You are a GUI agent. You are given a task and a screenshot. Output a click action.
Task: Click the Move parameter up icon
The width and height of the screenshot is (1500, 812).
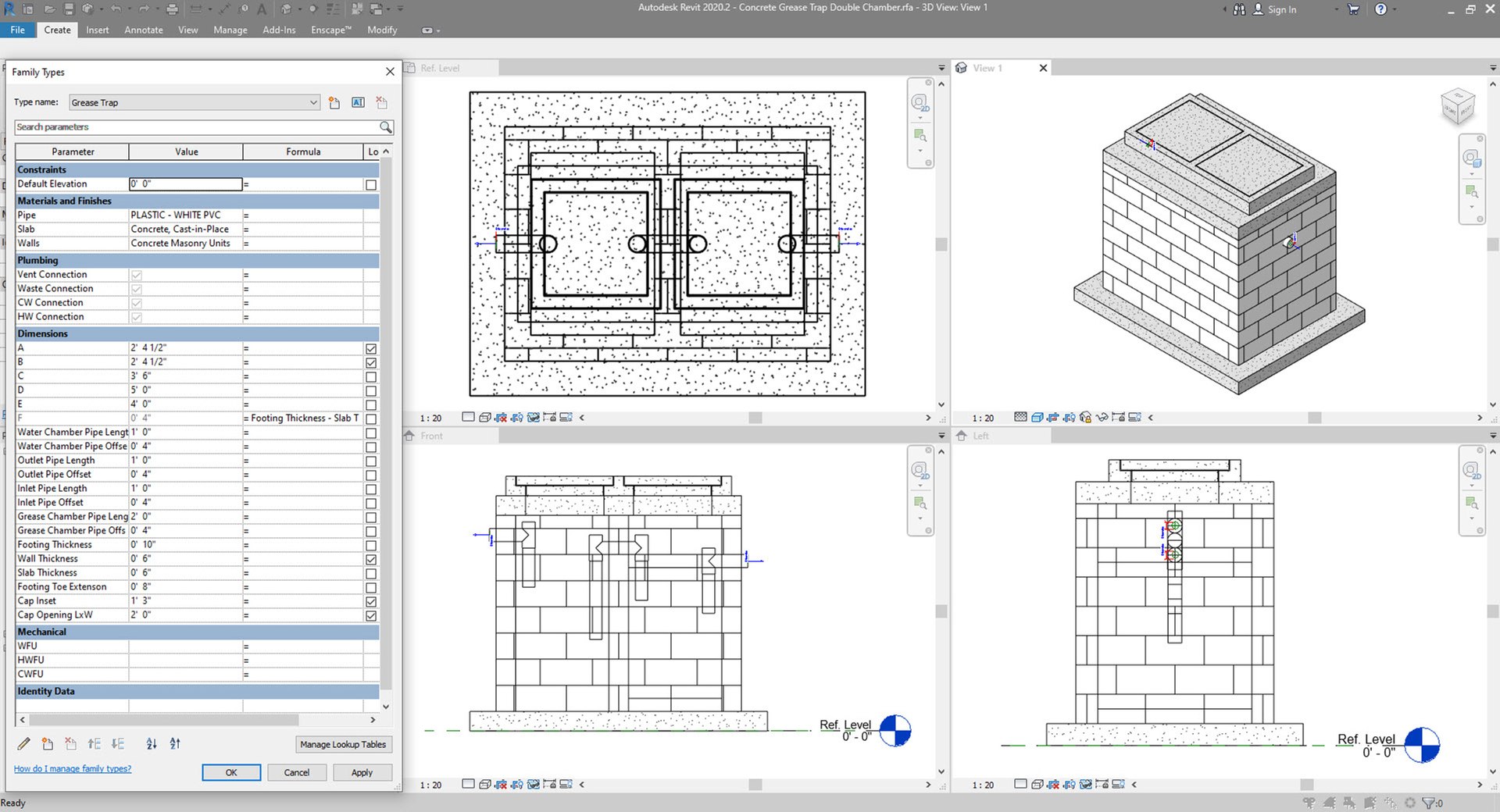point(95,744)
